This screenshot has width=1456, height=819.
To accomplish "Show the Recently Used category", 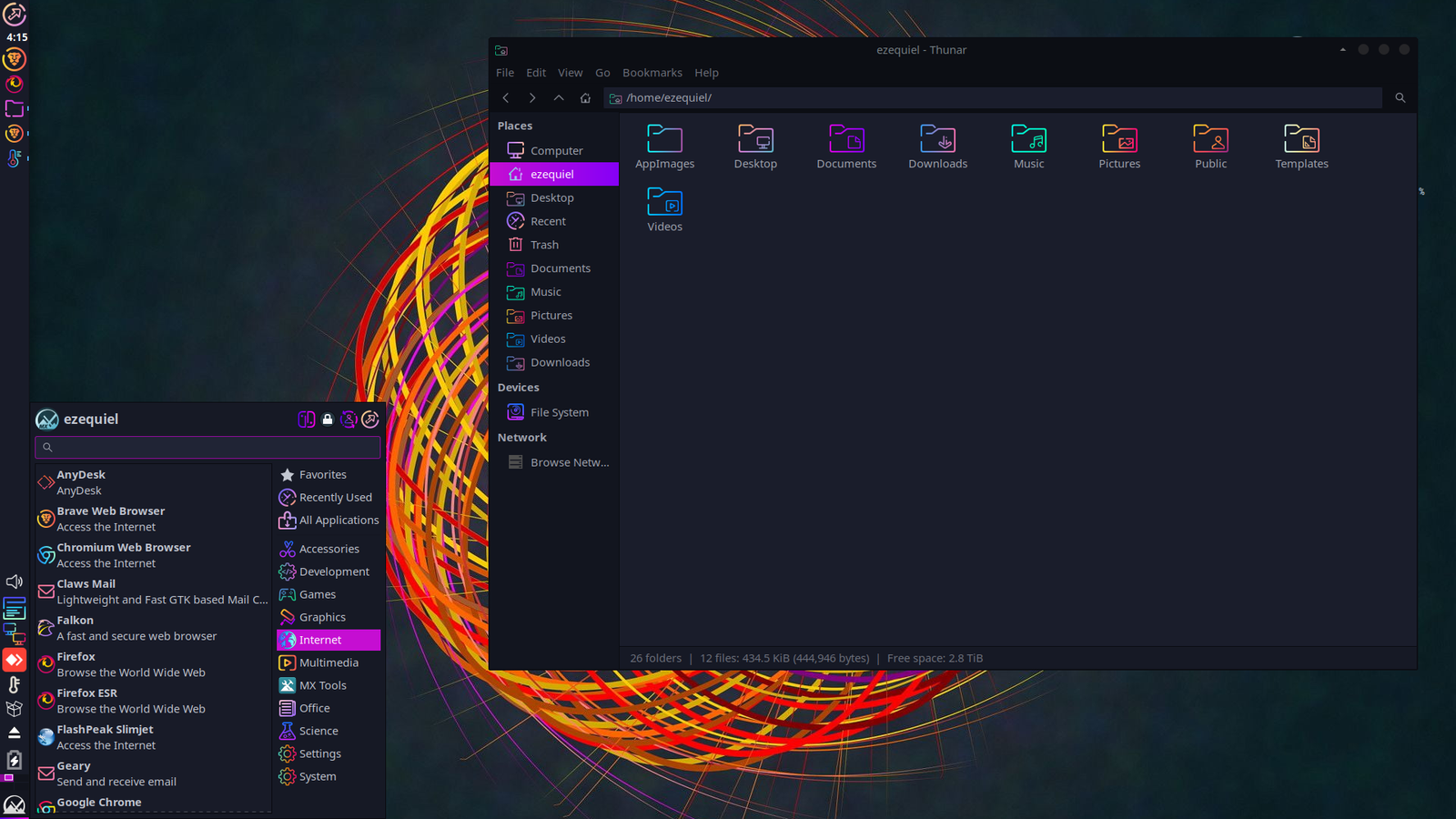I will [x=329, y=498].
